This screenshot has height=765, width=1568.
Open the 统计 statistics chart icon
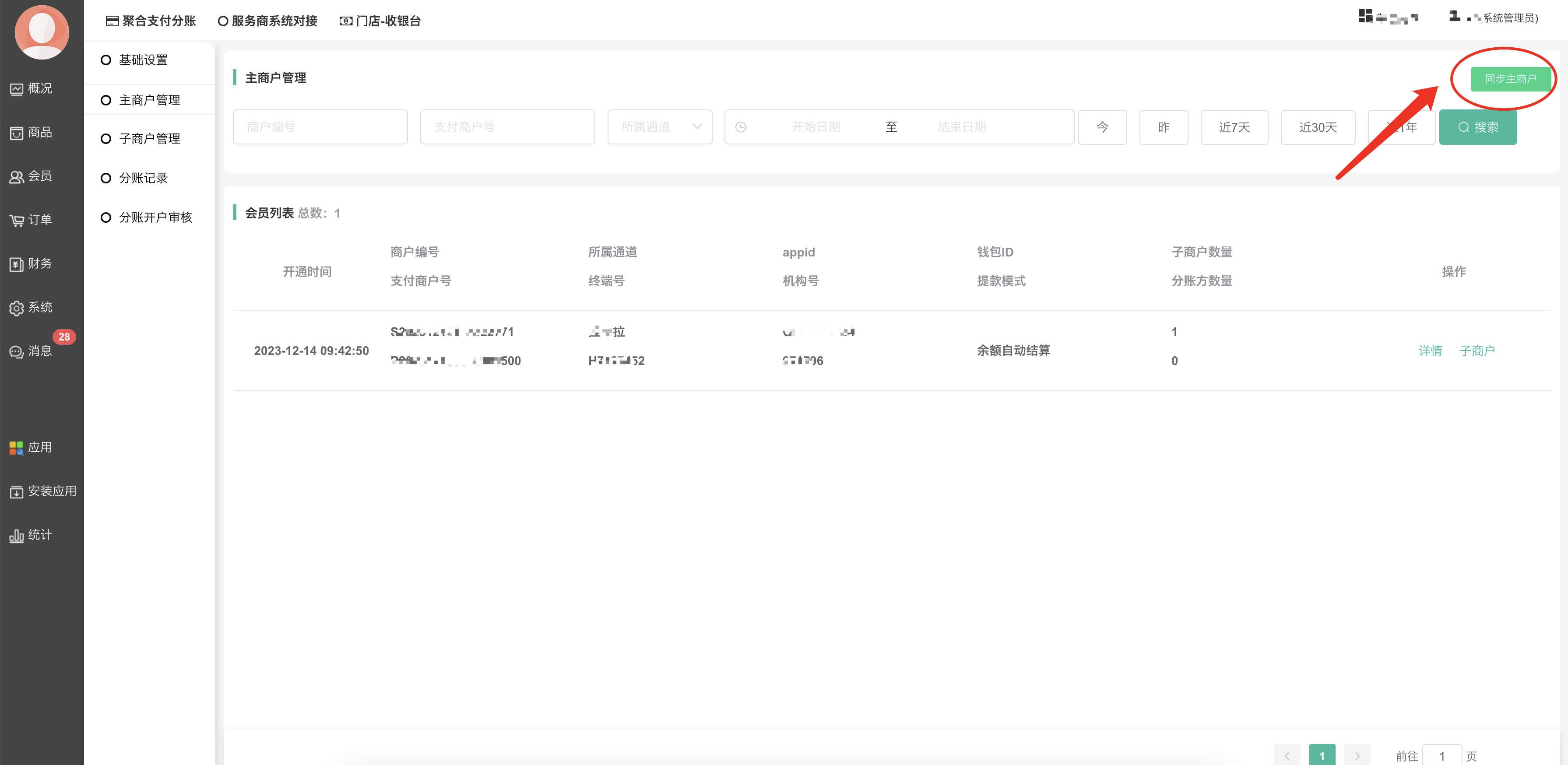(17, 536)
